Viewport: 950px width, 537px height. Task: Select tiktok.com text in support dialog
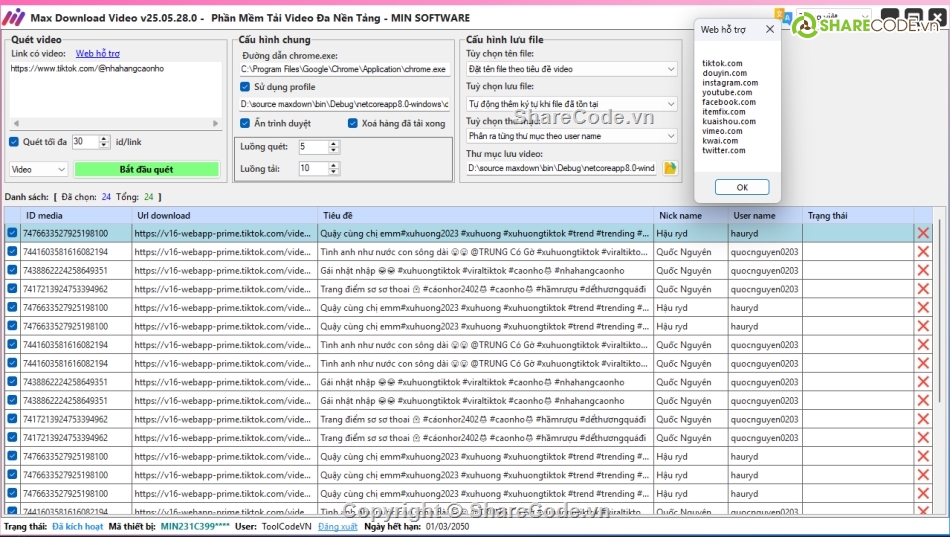tap(722, 63)
